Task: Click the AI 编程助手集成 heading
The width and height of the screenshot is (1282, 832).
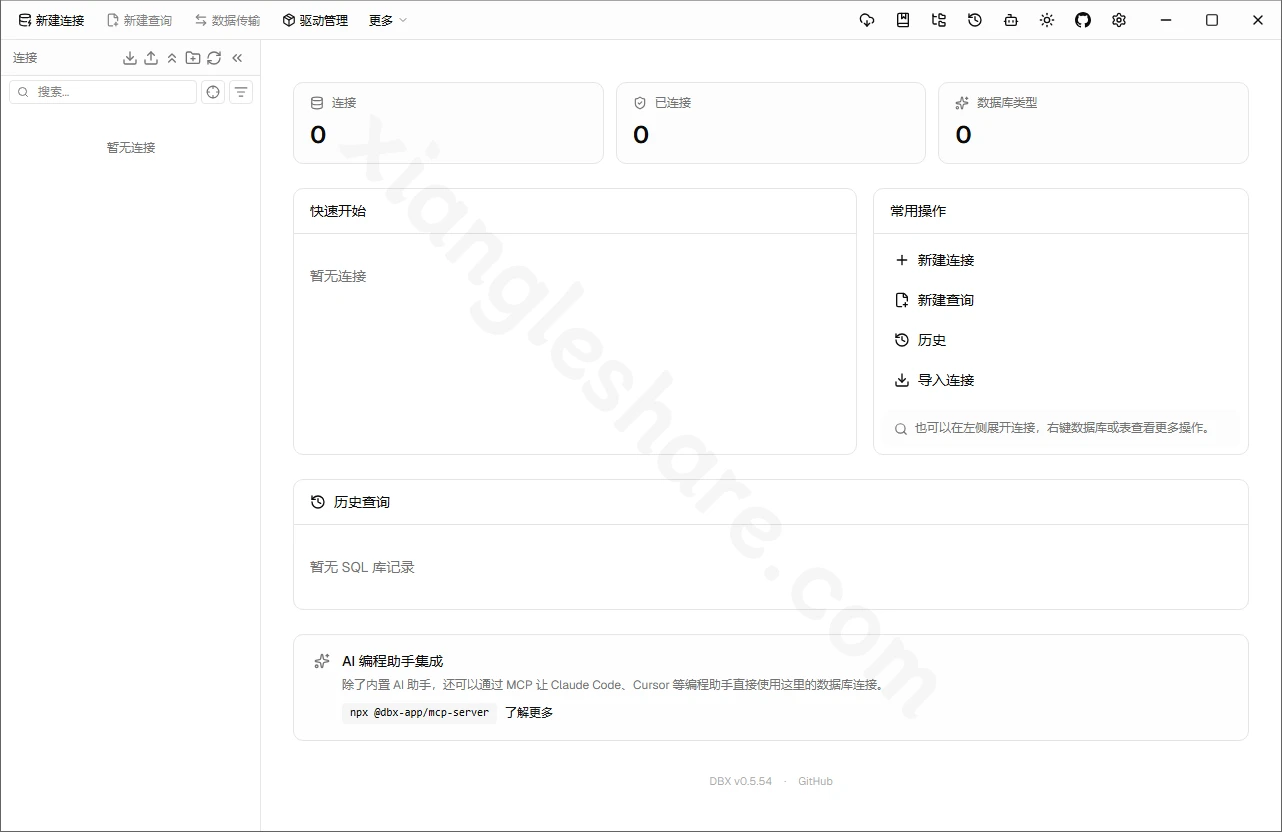Action: pos(392,661)
